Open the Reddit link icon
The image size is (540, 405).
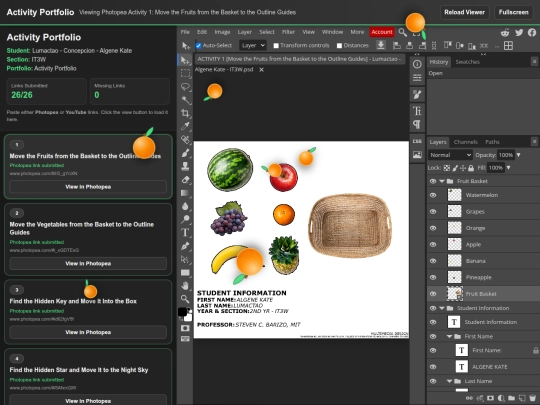[x=505, y=32]
